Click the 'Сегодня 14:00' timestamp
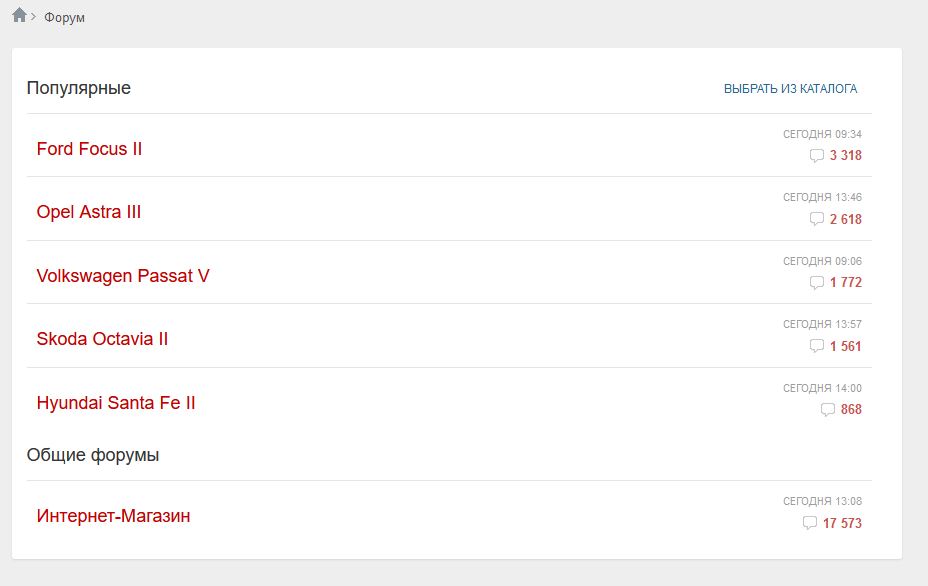Viewport: 928px width, 586px height. (x=822, y=388)
